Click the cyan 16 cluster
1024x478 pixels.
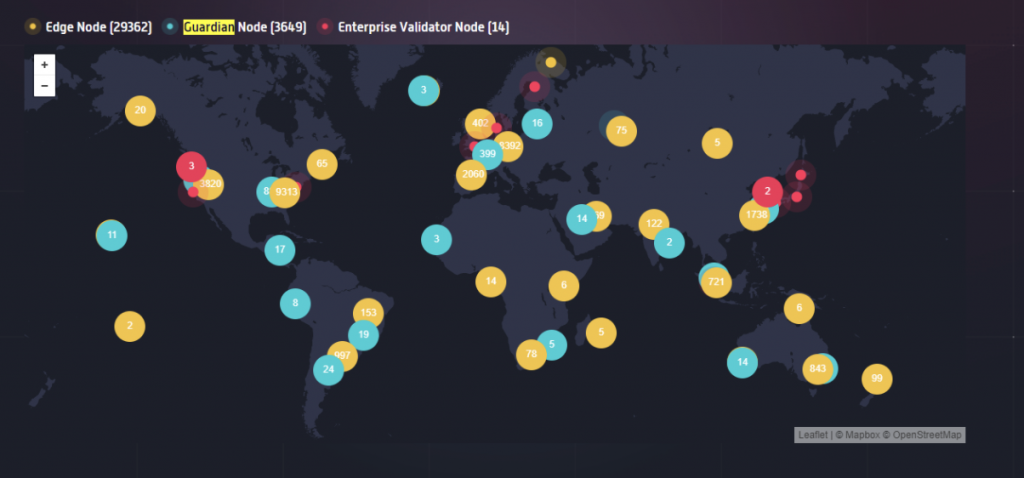(537, 123)
